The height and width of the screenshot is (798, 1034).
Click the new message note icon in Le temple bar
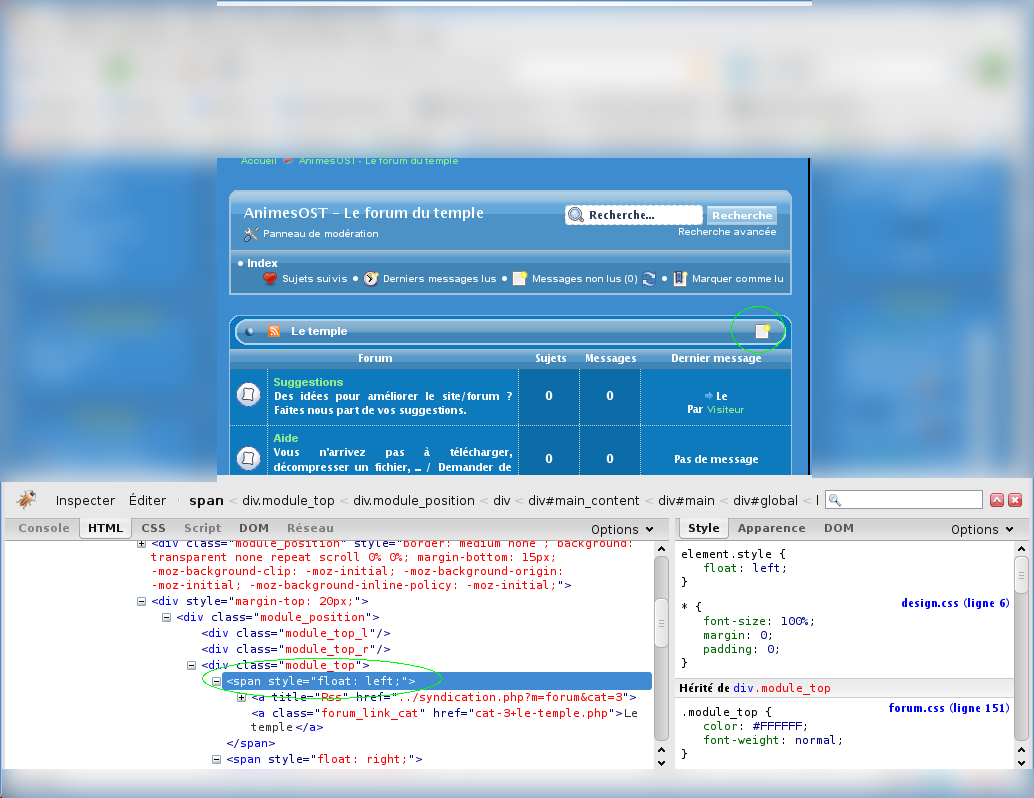[x=763, y=331]
